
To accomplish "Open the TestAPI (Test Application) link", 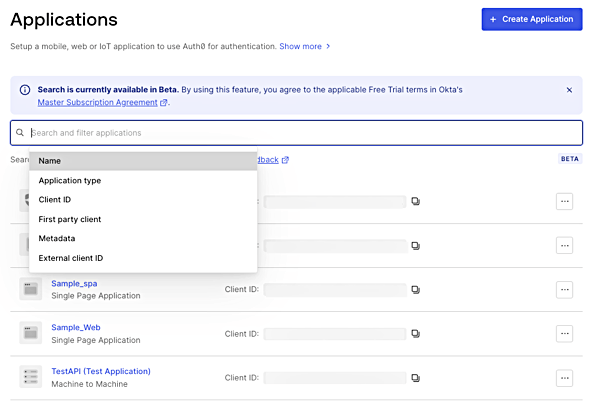I will pyautogui.click(x=101, y=371).
